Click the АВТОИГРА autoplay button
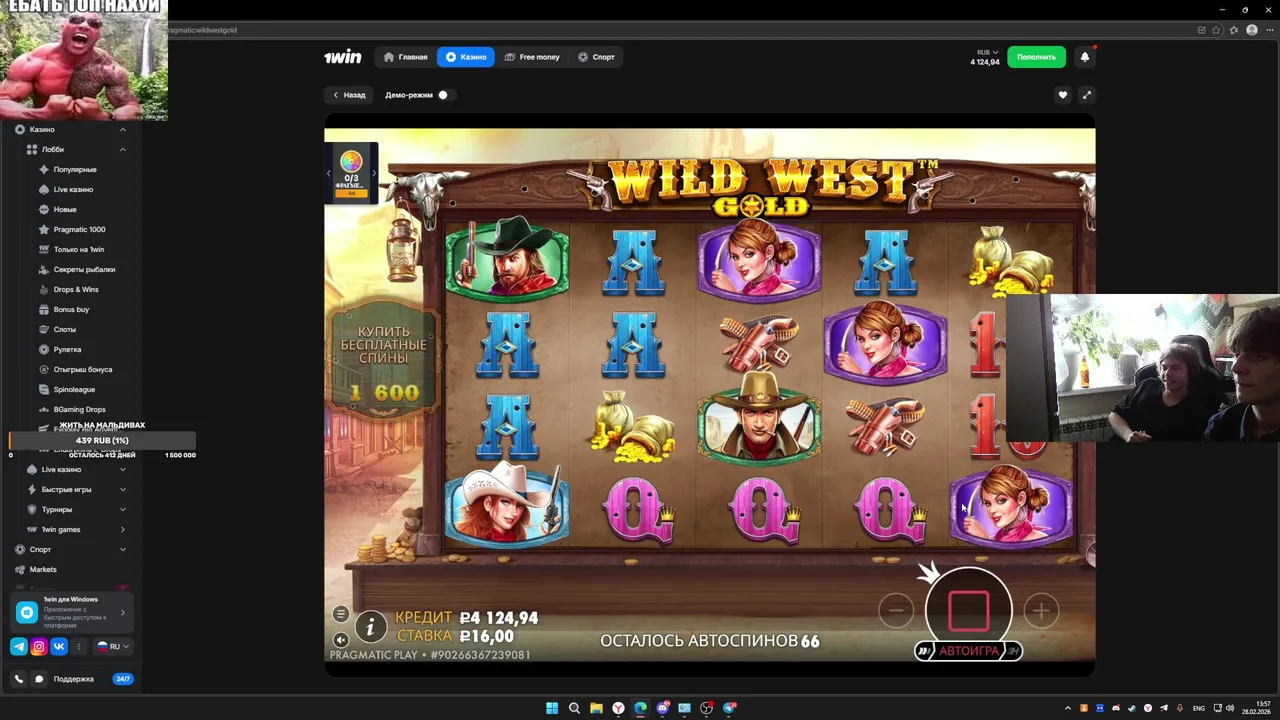1280x720 pixels. pos(968,651)
